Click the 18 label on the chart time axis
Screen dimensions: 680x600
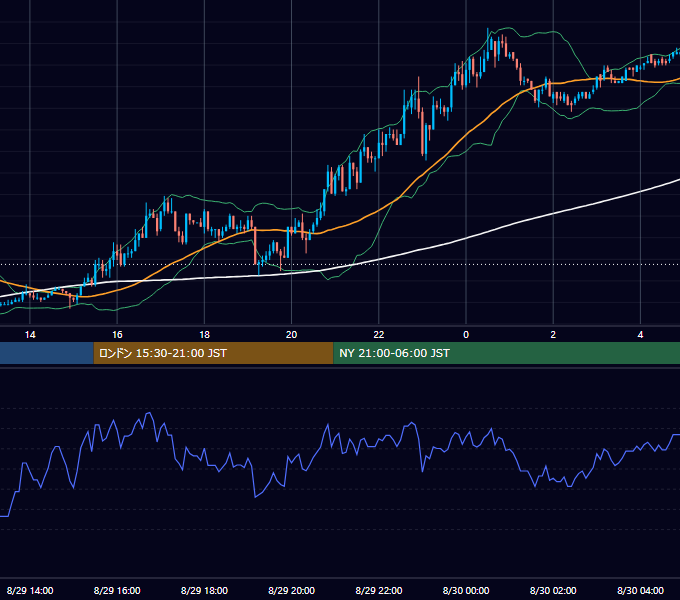coord(204,335)
